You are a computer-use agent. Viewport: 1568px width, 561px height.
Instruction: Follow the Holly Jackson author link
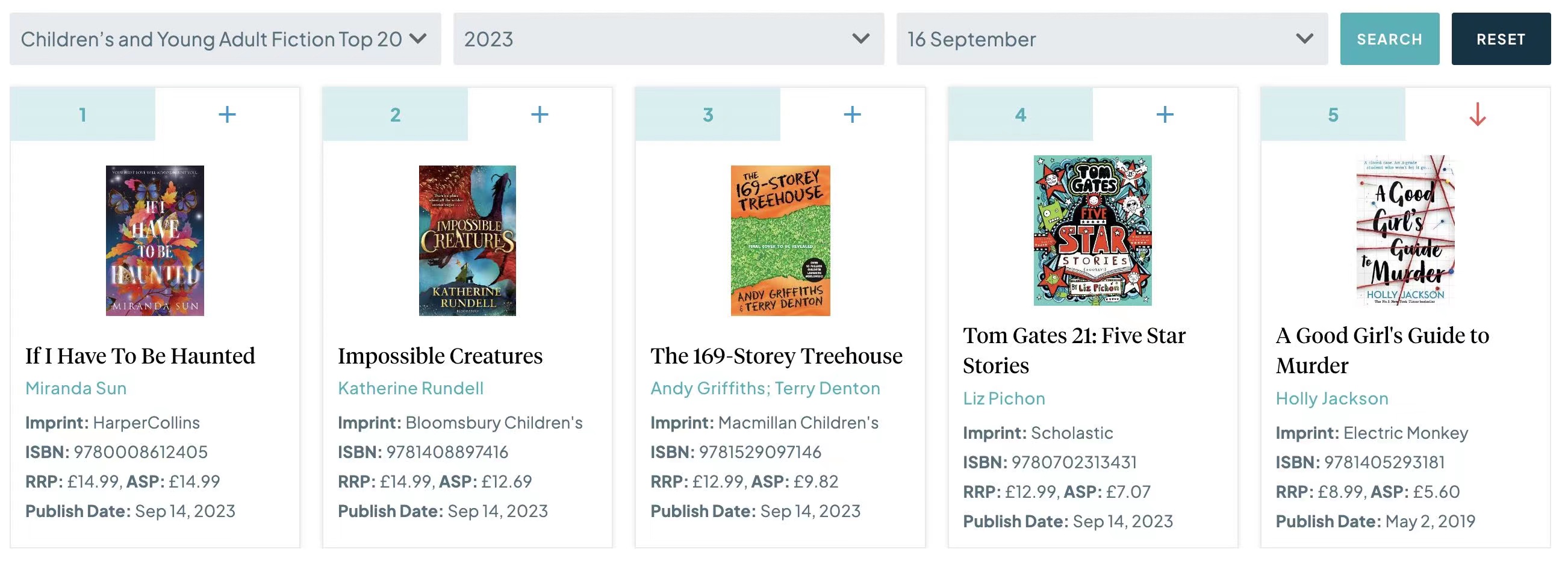[1332, 398]
